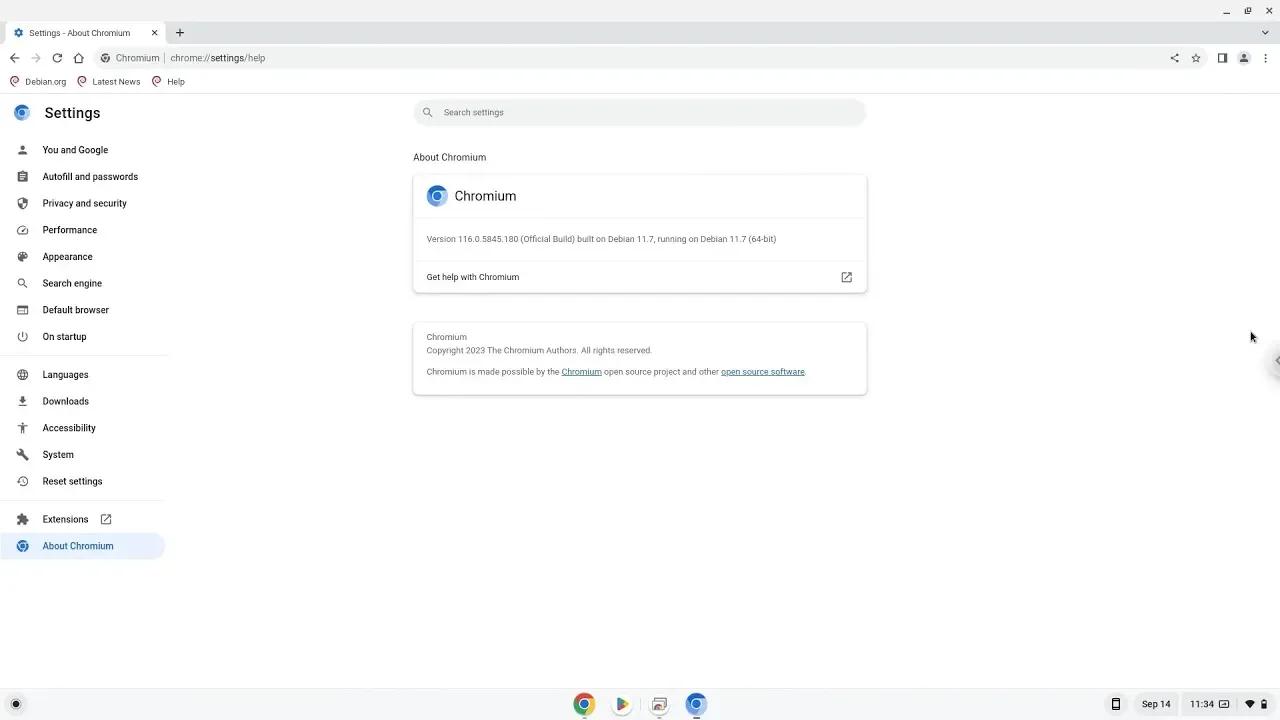
Task: Go back using the back arrow
Action: [14, 58]
